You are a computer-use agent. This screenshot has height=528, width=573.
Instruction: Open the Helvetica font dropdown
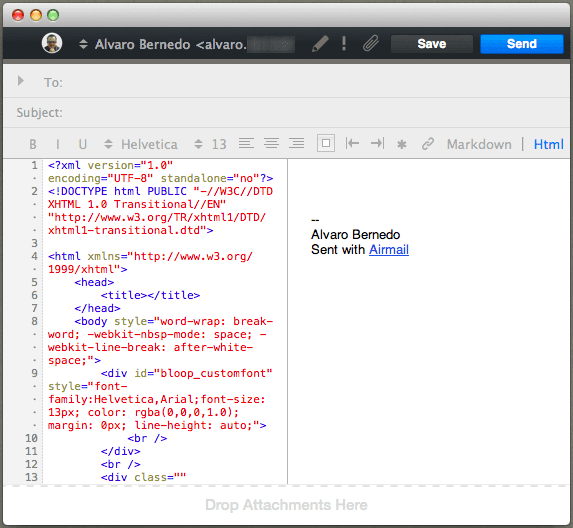141,144
